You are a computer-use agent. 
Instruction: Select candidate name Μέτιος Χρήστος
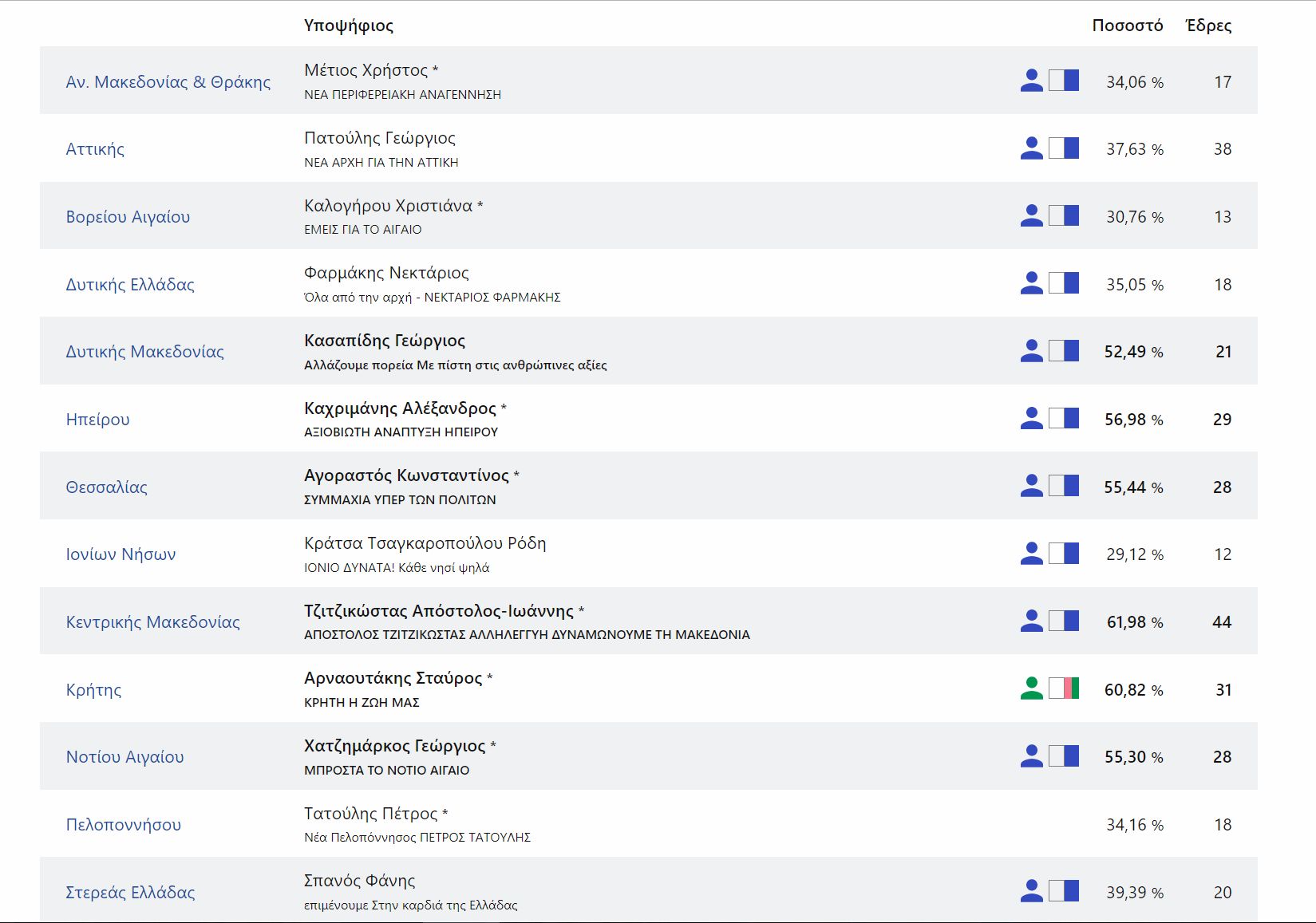[x=366, y=70]
